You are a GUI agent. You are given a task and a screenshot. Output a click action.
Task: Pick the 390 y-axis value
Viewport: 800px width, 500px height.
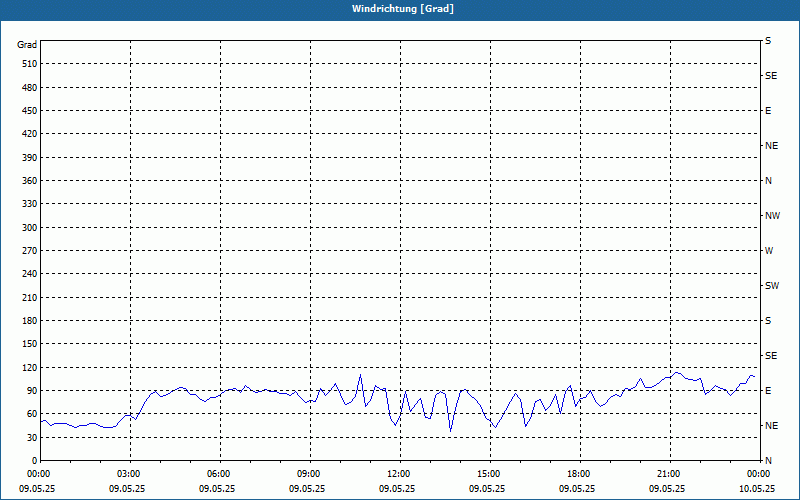pos(30,158)
